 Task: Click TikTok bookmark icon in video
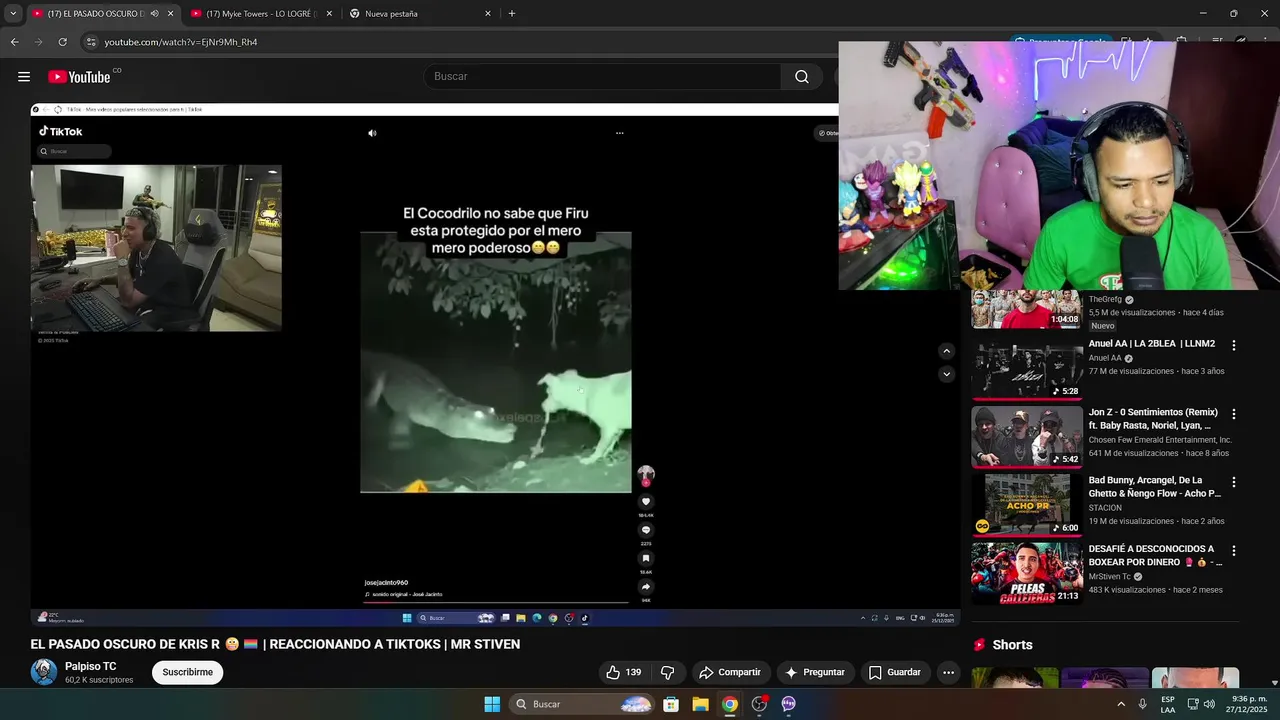click(646, 558)
